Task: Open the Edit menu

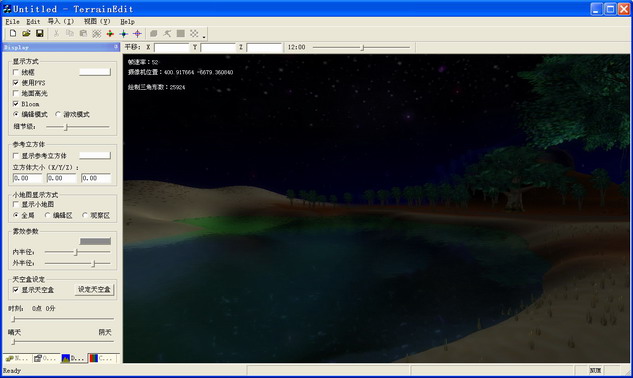Action: point(33,22)
